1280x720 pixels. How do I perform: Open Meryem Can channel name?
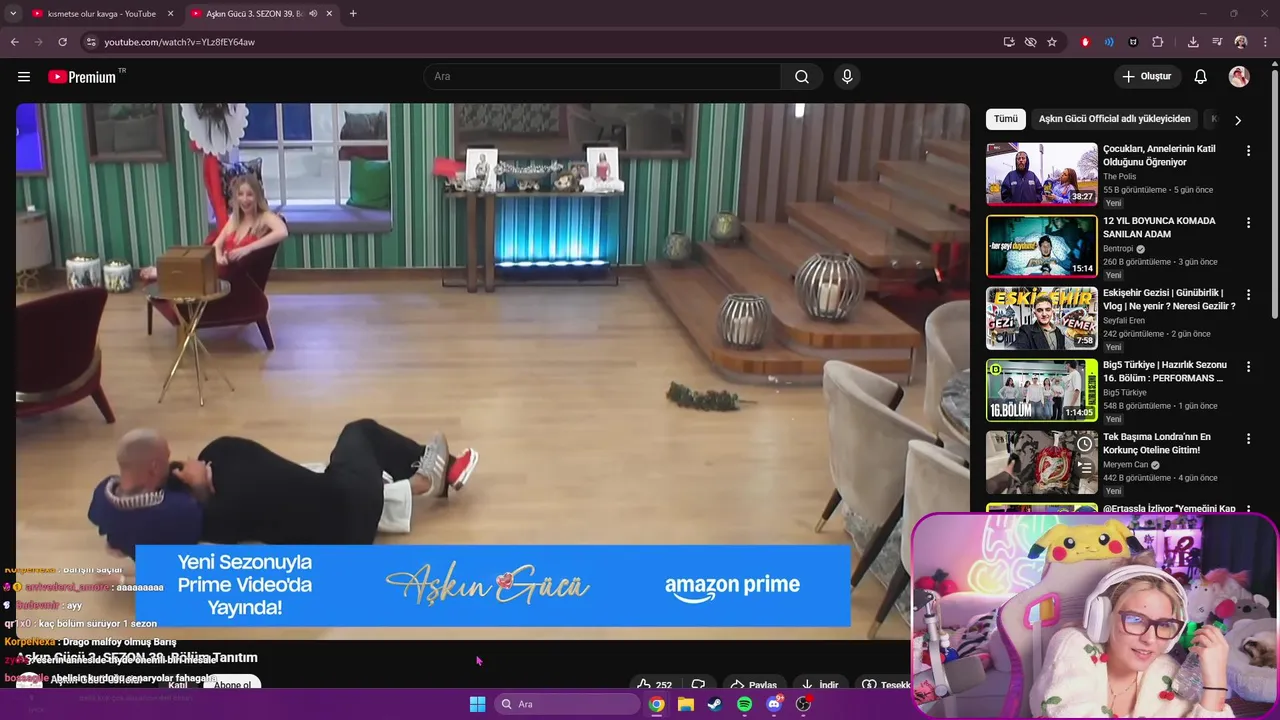1125,465
